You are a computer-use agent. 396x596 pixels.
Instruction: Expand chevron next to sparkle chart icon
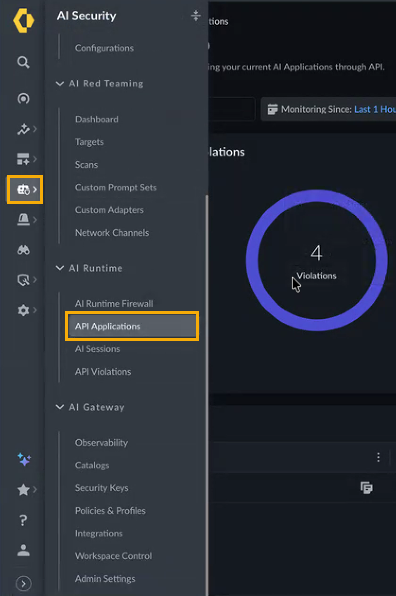coord(35,129)
